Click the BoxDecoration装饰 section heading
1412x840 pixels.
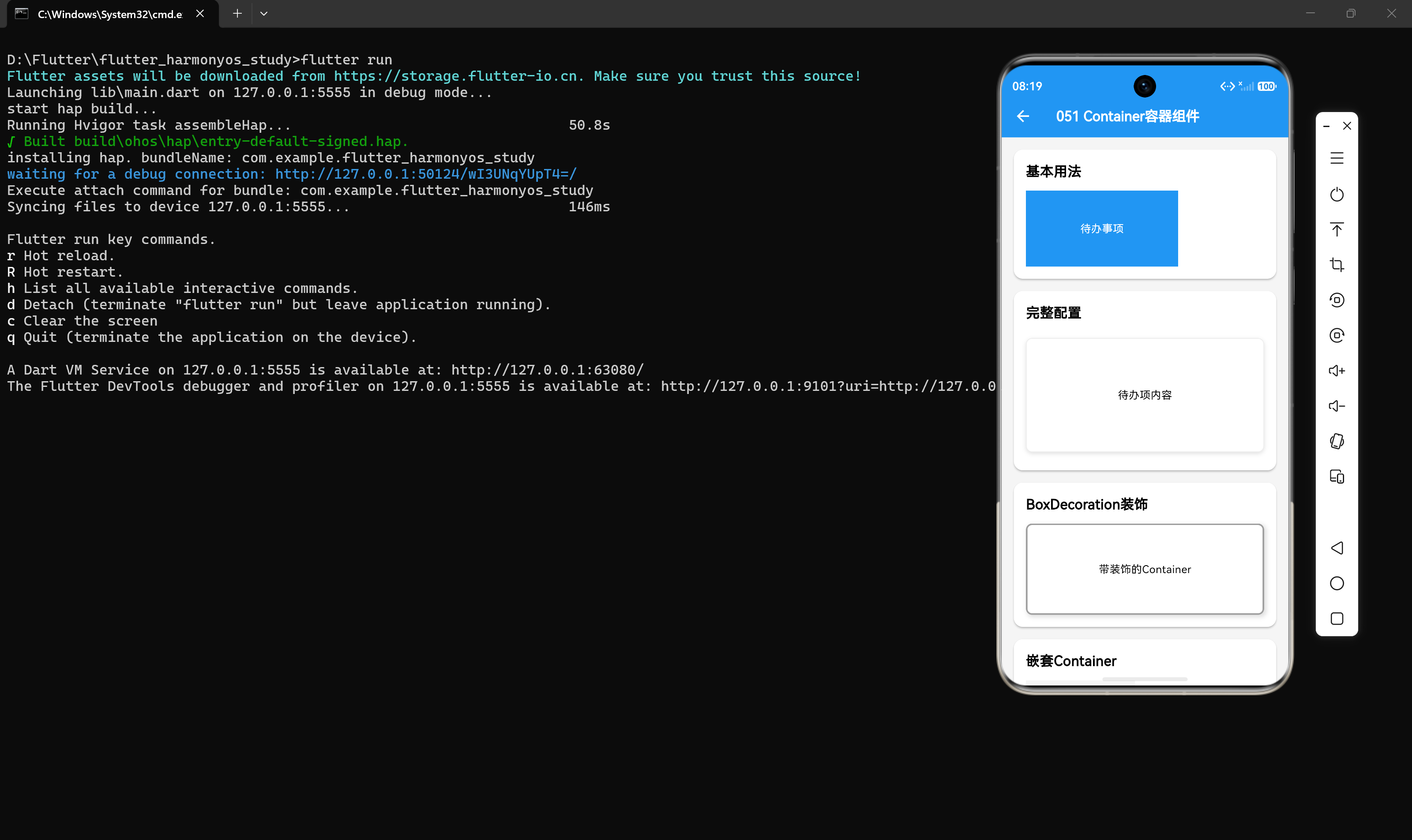pos(1086,504)
